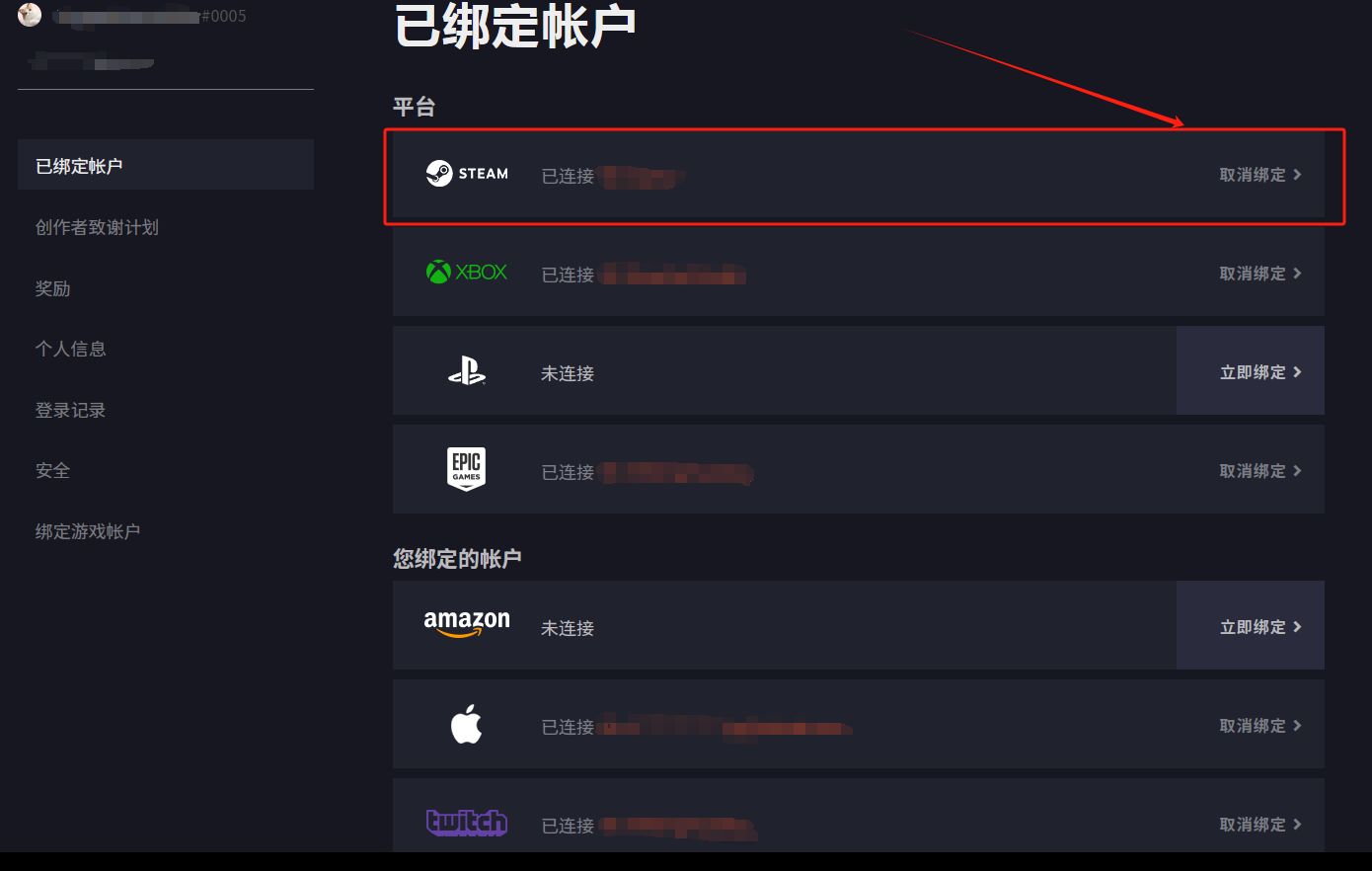Unbind the Xbox account via 取消绑定
Image resolution: width=1372 pixels, height=871 pixels.
click(1260, 274)
